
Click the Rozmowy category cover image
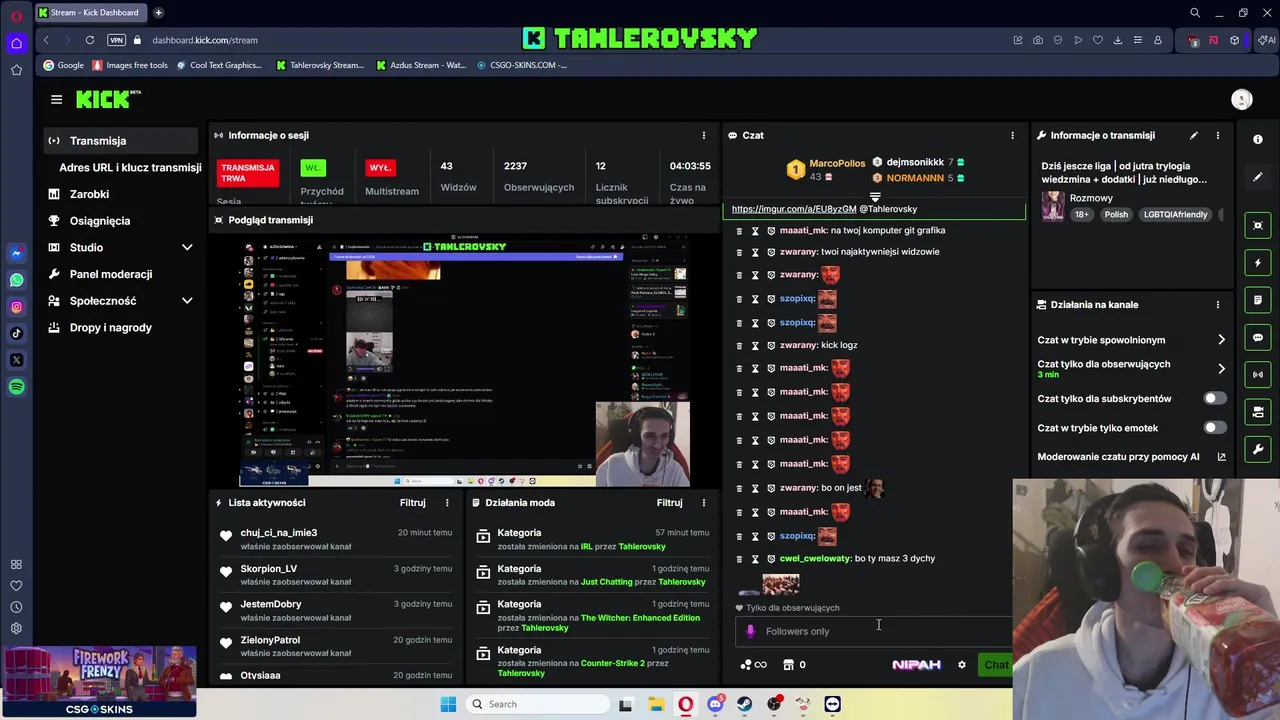pyautogui.click(x=1053, y=206)
